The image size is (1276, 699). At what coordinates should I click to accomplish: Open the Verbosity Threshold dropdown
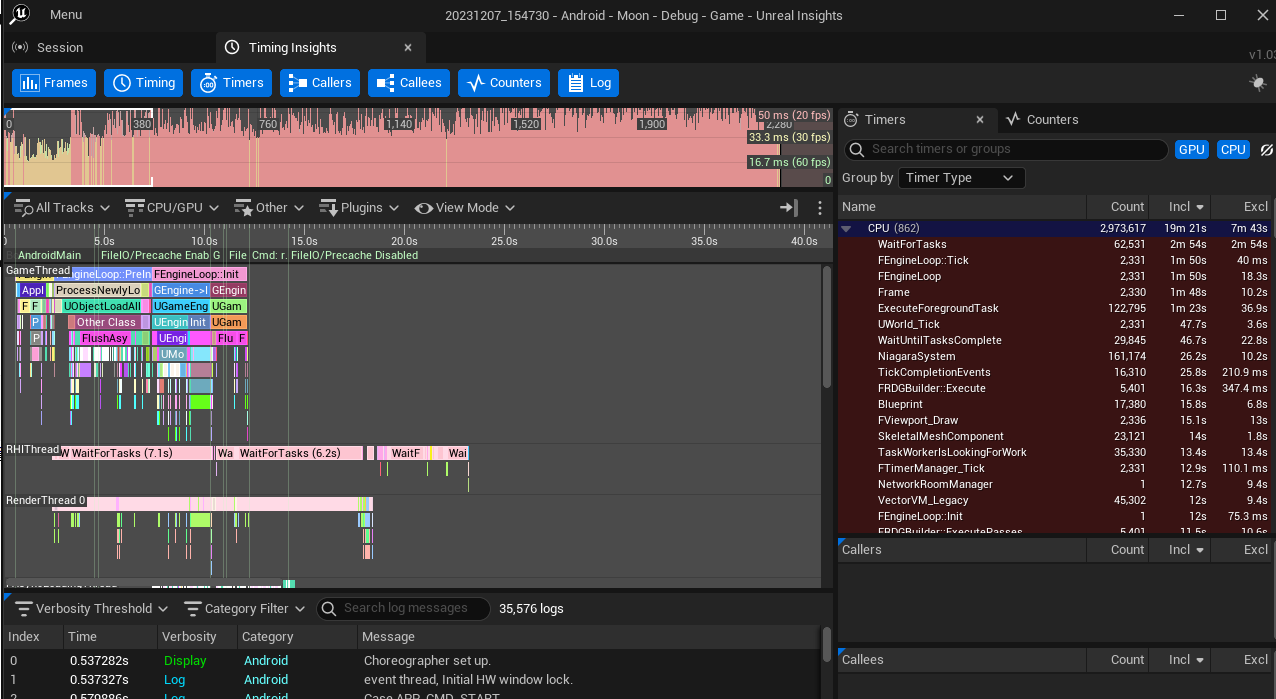[93, 608]
